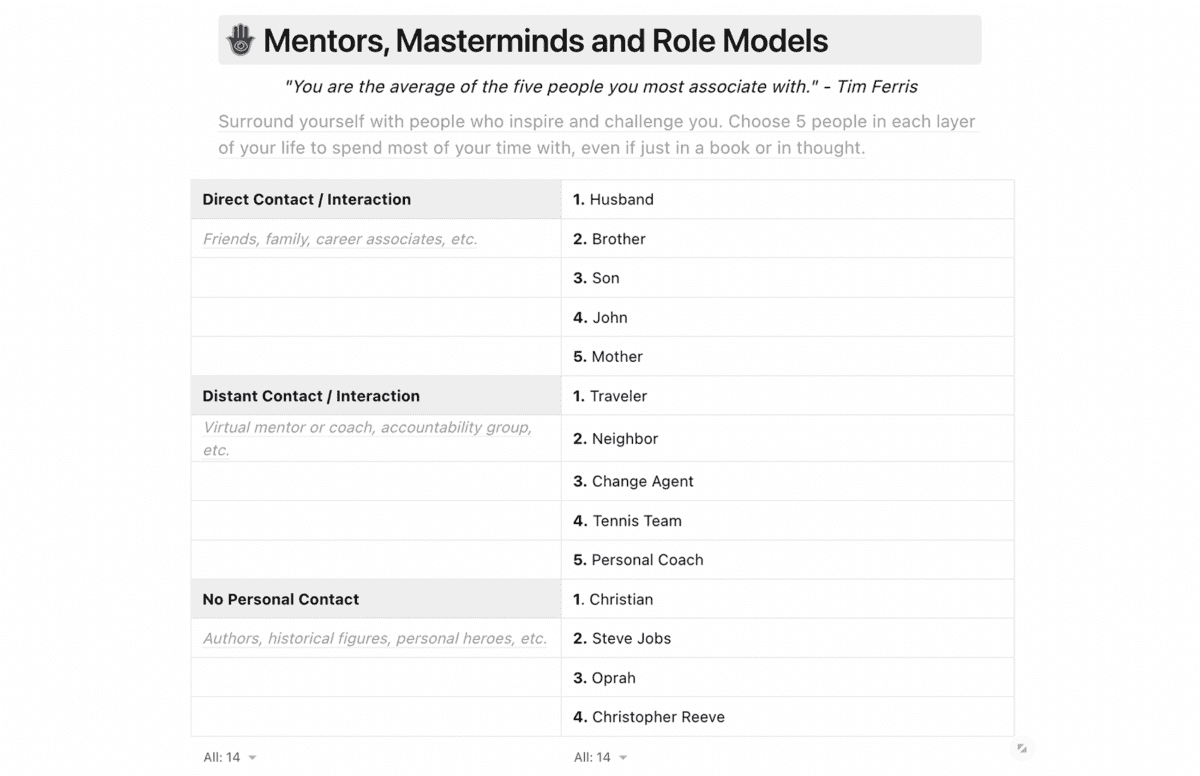Select the No Personal Contact cell
Screen dimensions: 1200x776
coord(376,599)
